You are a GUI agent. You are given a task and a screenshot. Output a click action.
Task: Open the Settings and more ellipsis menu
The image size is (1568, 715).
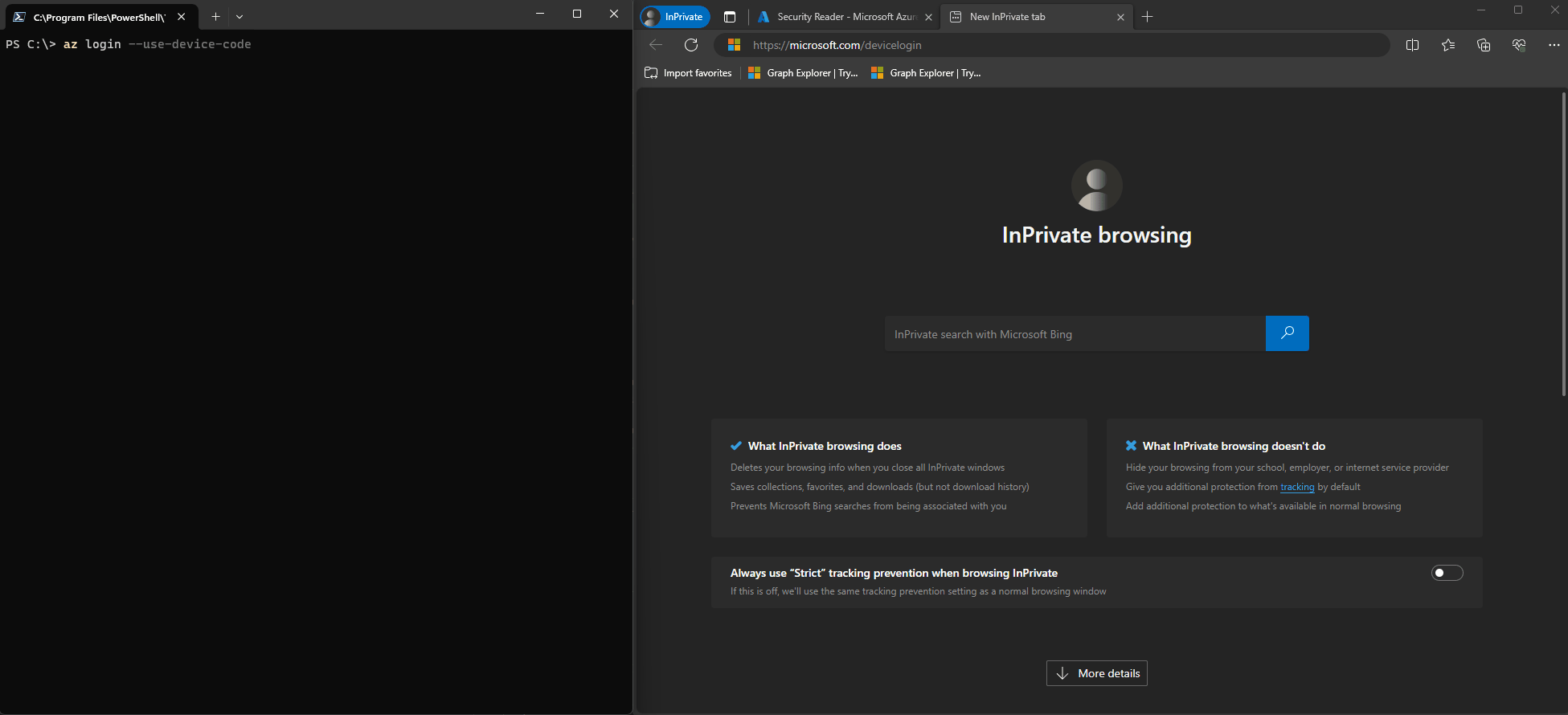1554,45
